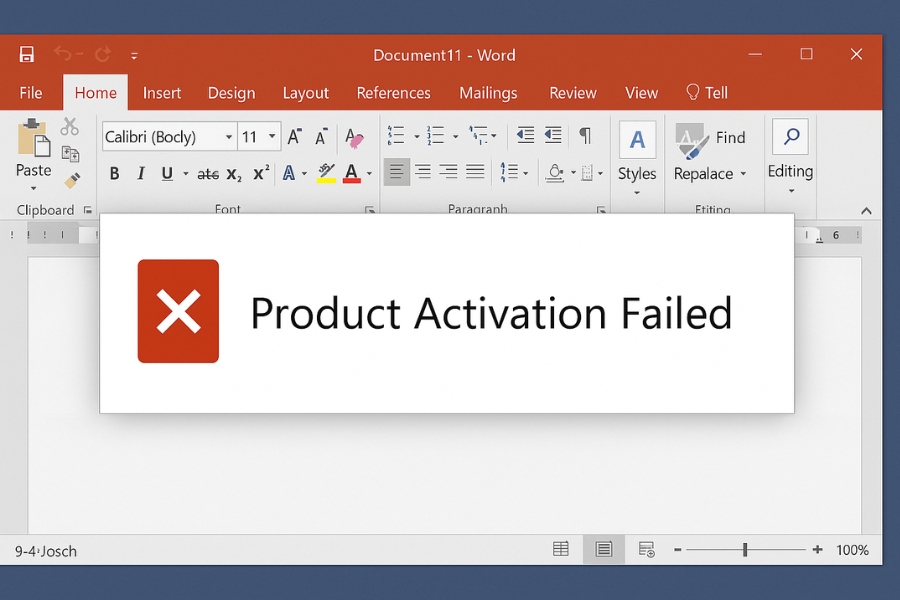
Task: Toggle Center alignment
Action: coord(423,171)
